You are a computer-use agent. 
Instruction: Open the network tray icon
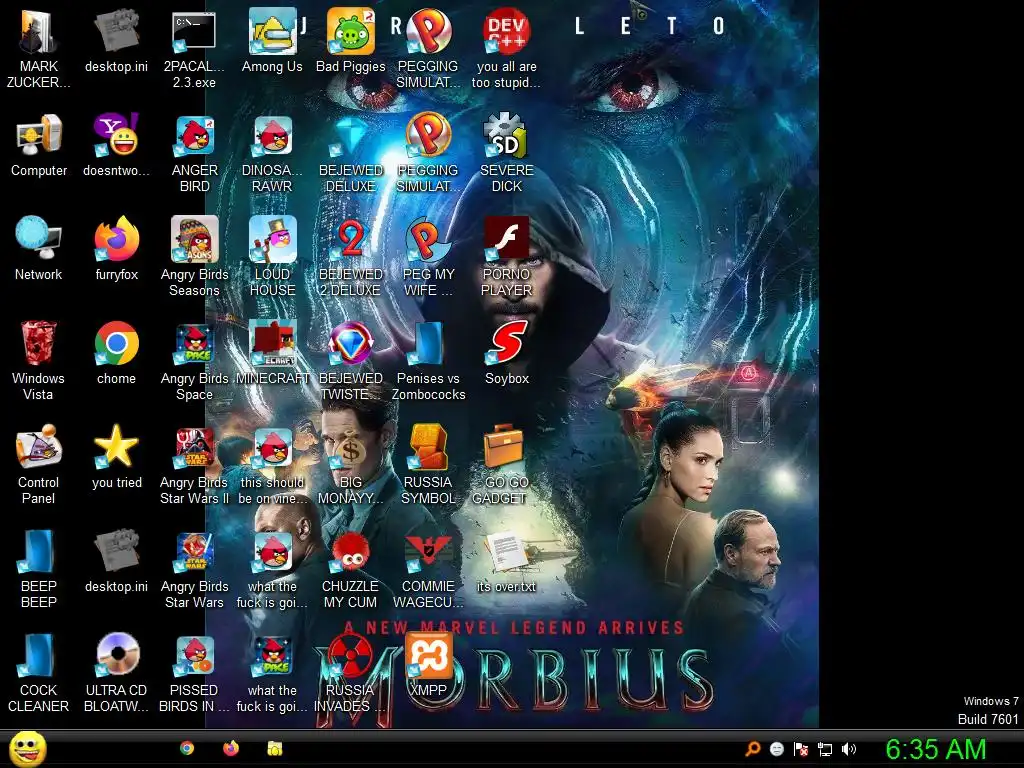coord(825,749)
